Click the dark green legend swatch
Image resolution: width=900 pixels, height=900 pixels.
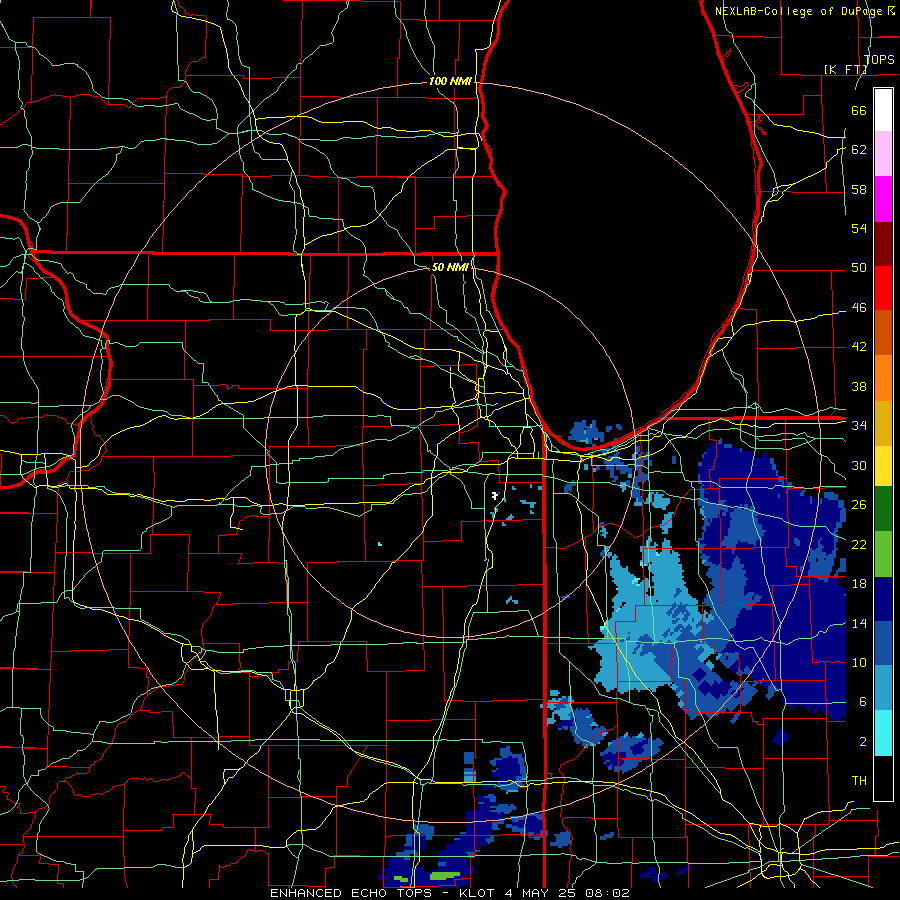(883, 509)
